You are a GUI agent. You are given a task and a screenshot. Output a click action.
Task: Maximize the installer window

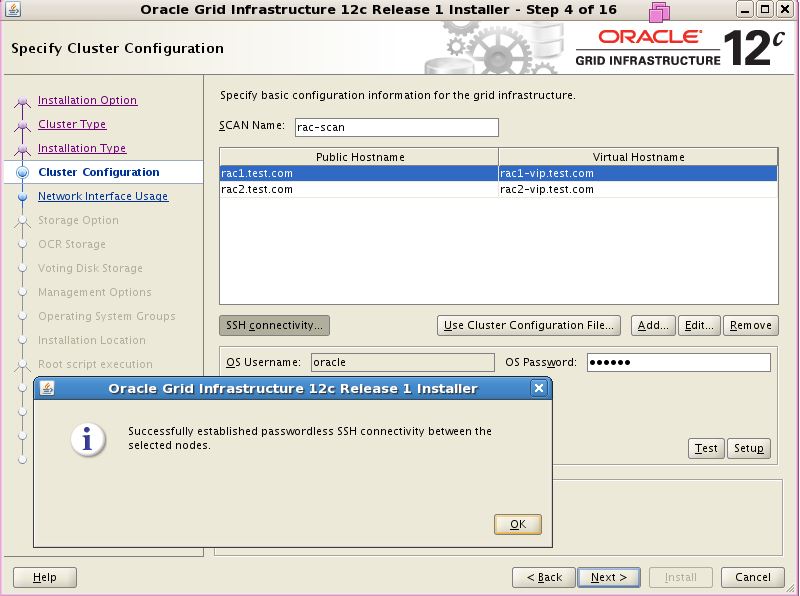764,9
